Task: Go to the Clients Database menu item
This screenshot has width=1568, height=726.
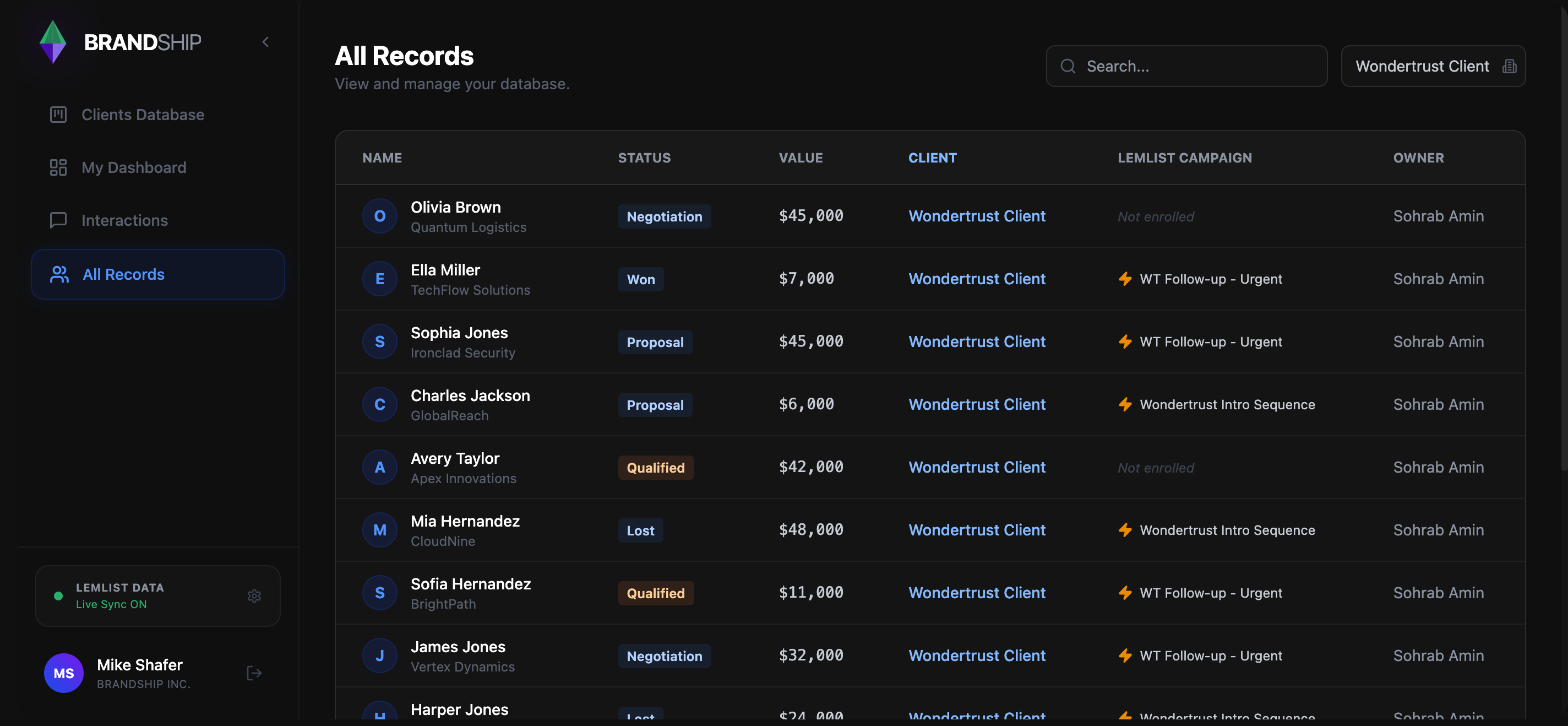Action: click(143, 115)
